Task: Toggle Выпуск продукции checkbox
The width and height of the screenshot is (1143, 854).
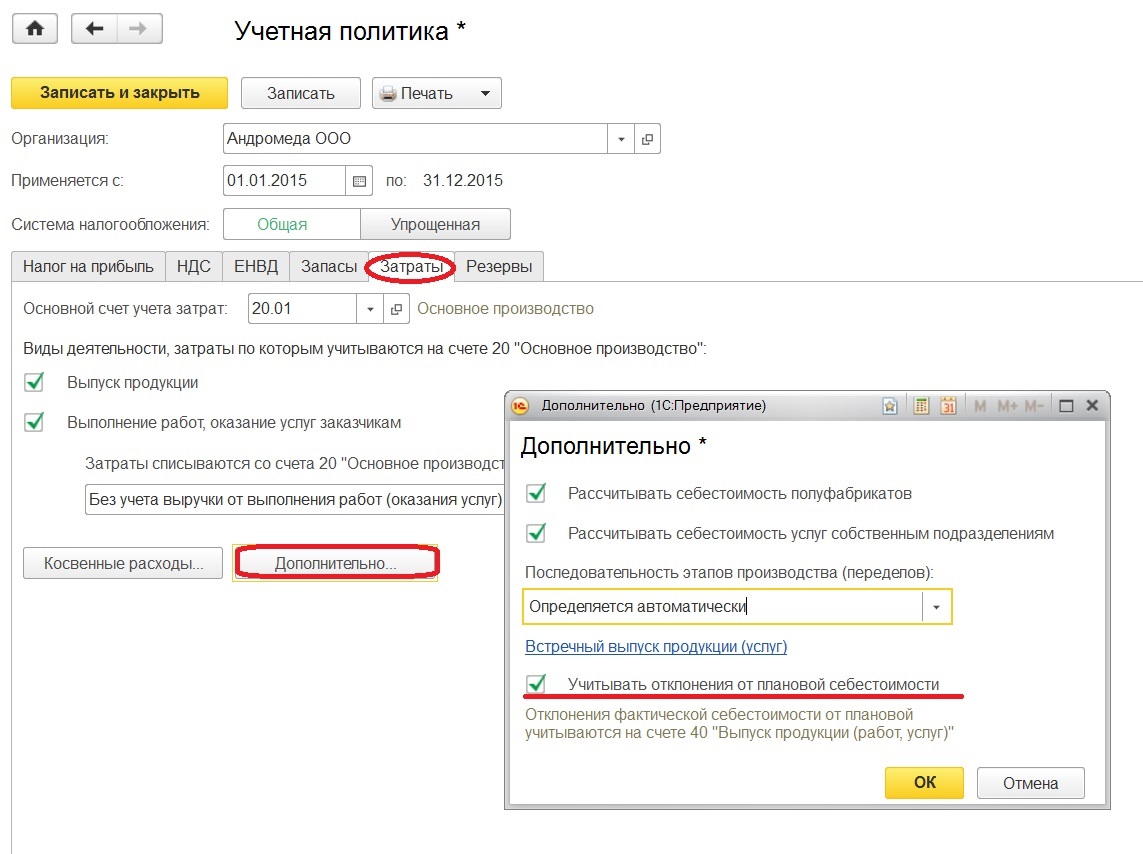Action: pos(34,383)
